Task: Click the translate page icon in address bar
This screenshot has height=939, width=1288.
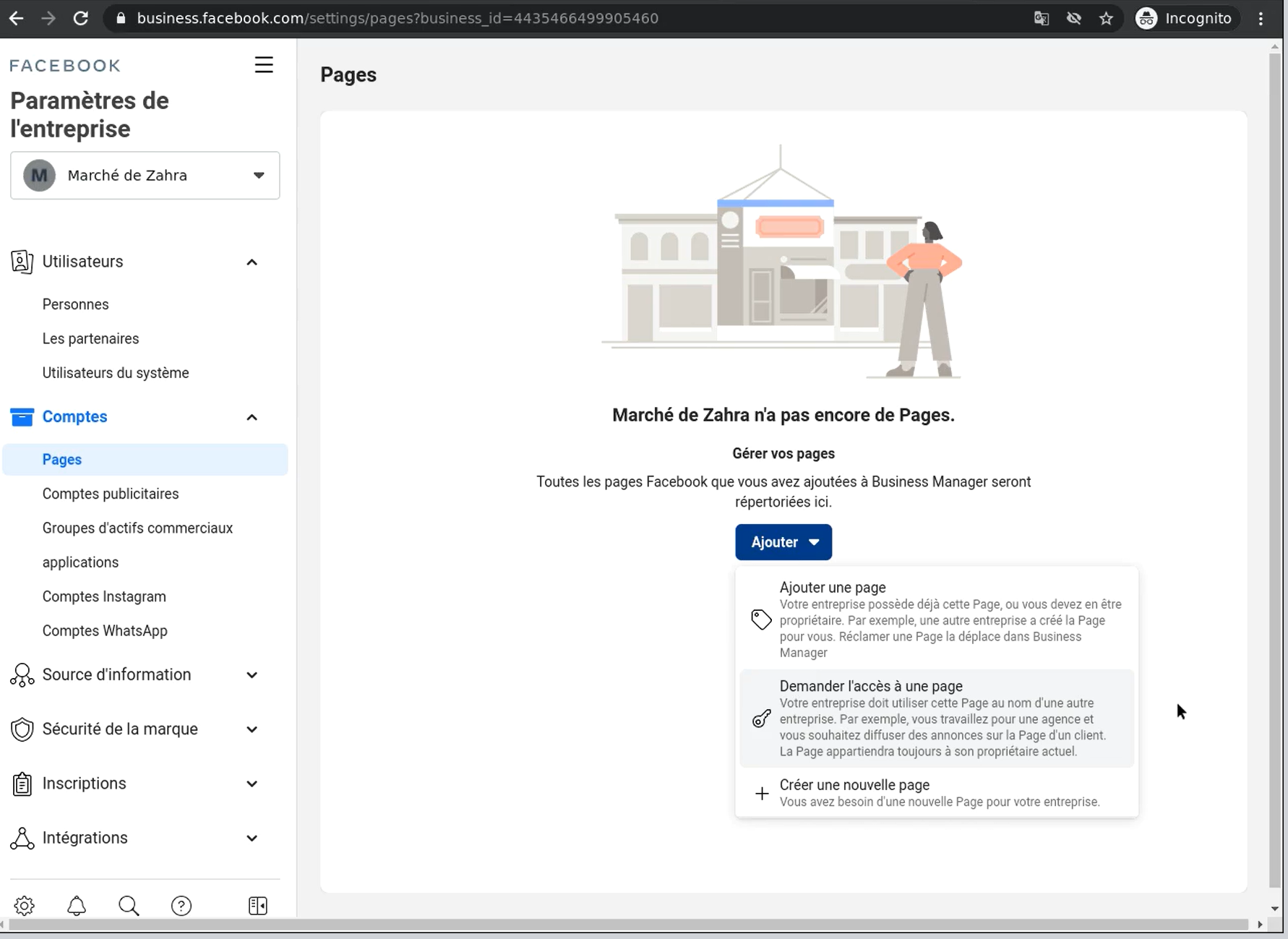Action: (x=1041, y=19)
